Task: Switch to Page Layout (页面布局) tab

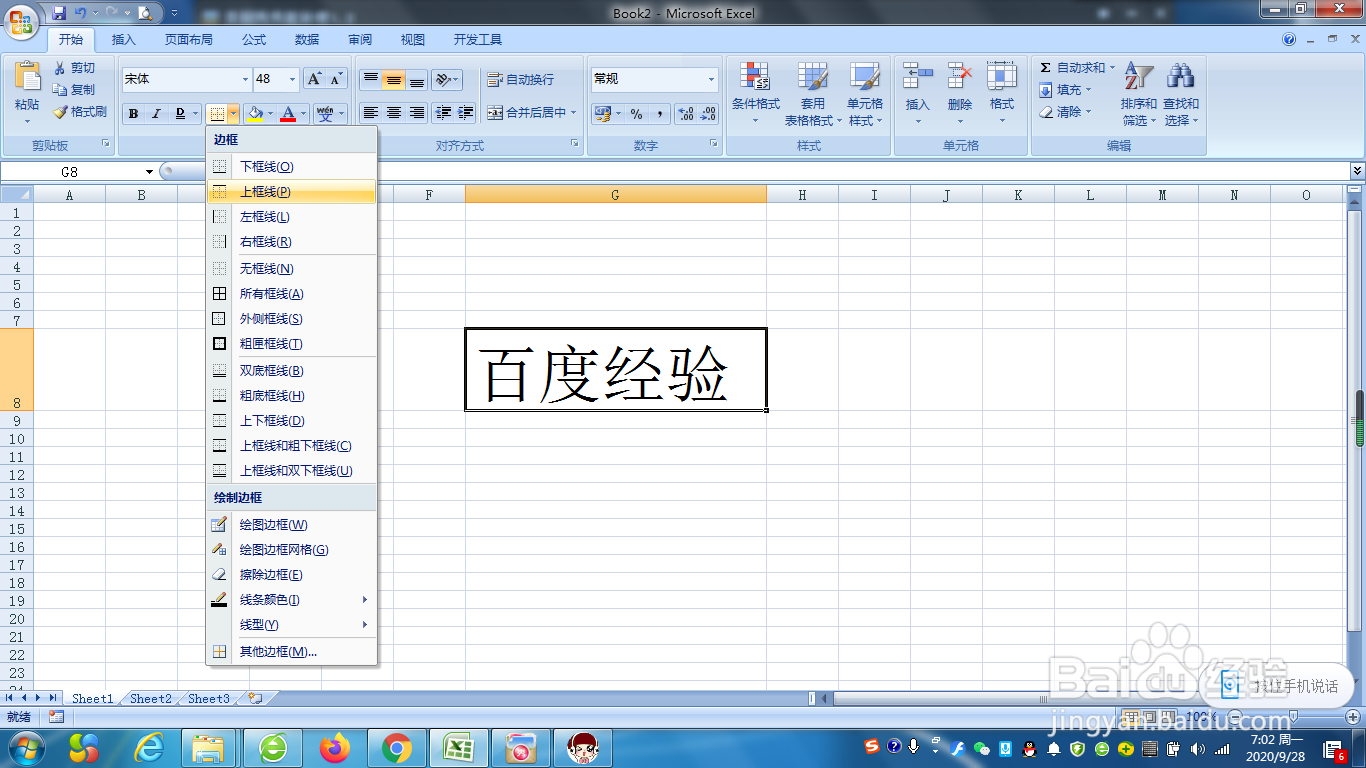Action: 189,40
